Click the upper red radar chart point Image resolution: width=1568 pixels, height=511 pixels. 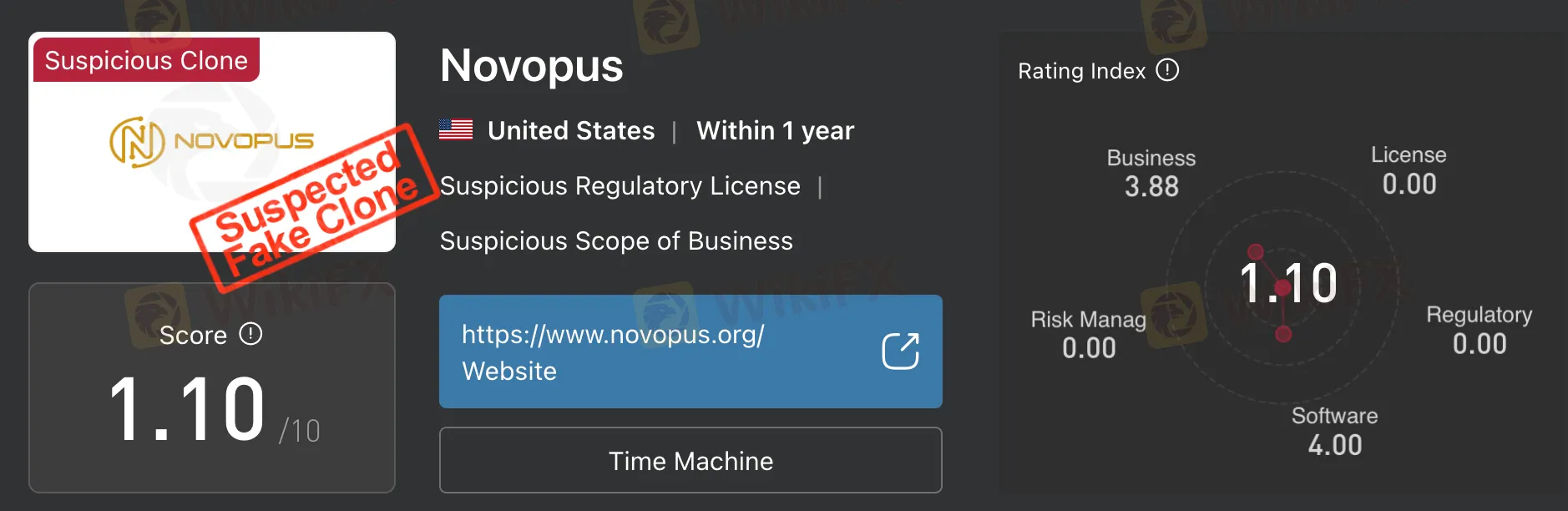pyautogui.click(x=1255, y=251)
